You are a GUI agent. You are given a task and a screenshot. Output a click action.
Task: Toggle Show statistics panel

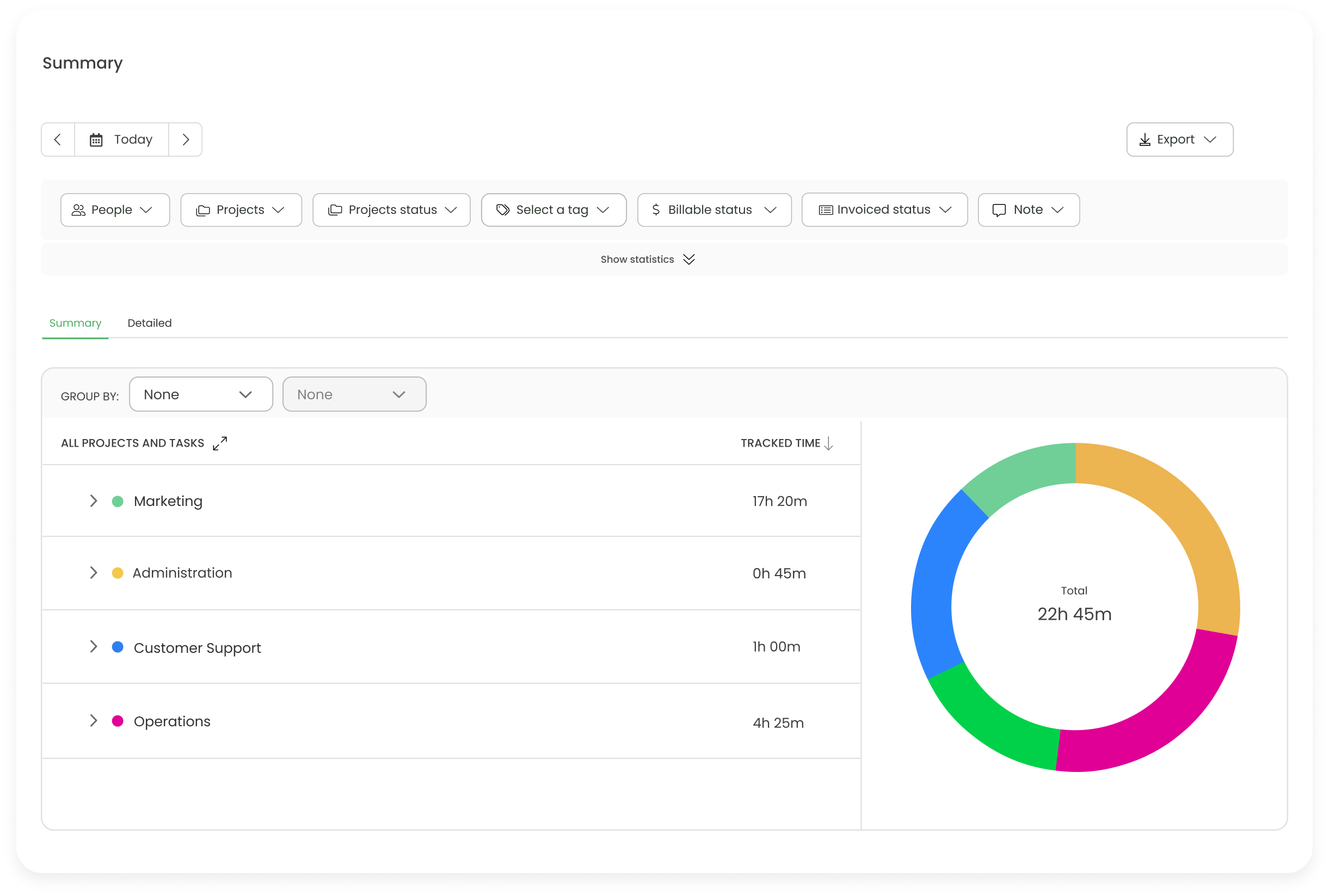pos(647,259)
